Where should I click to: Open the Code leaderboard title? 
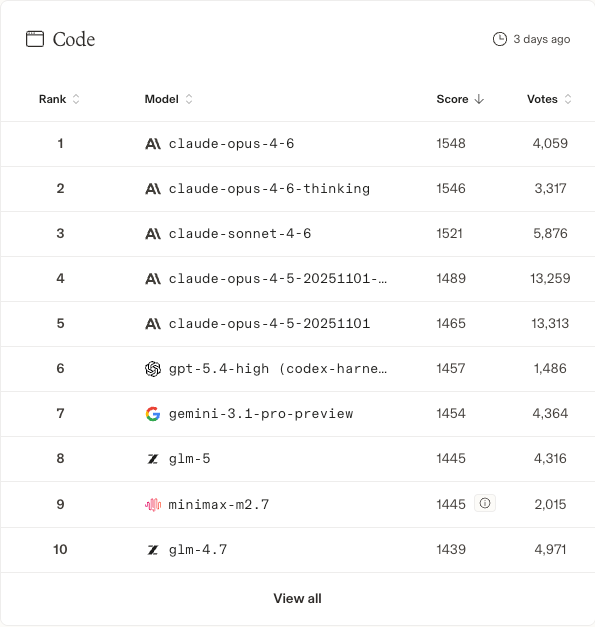pos(74,39)
